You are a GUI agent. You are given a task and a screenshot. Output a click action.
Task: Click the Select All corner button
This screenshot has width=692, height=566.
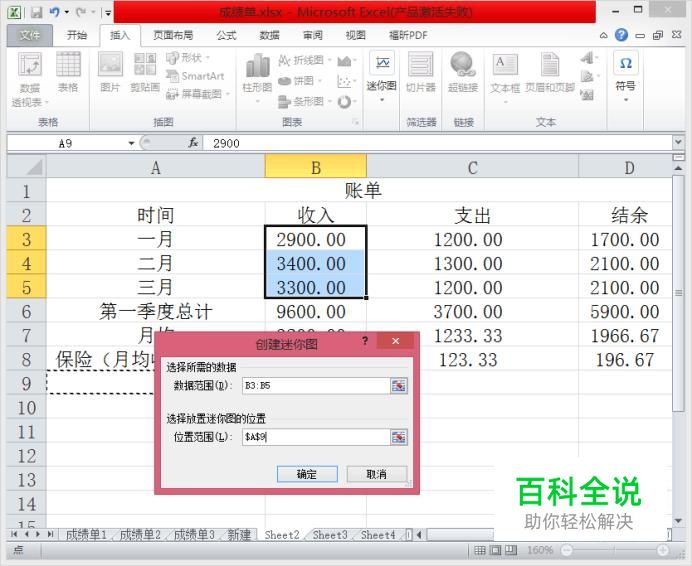click(x=26, y=166)
